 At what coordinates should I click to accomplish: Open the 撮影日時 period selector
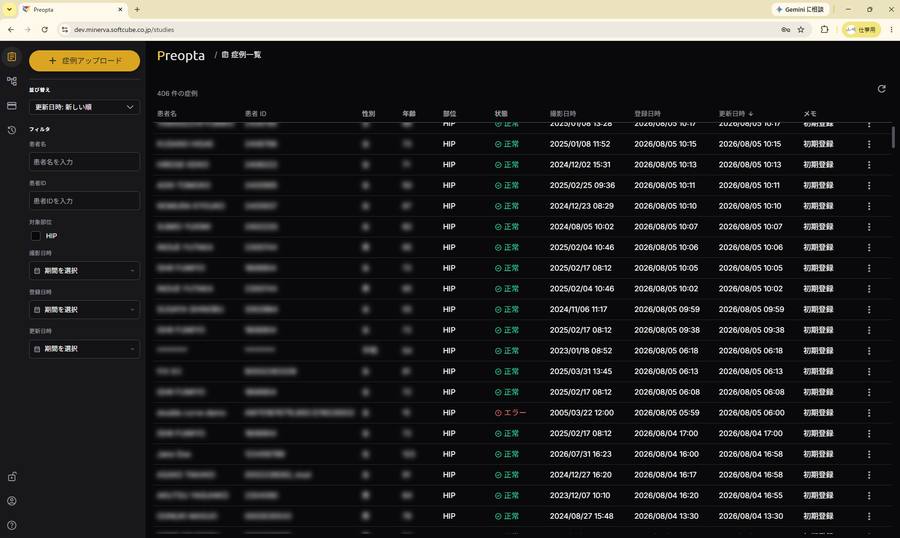click(x=84, y=270)
